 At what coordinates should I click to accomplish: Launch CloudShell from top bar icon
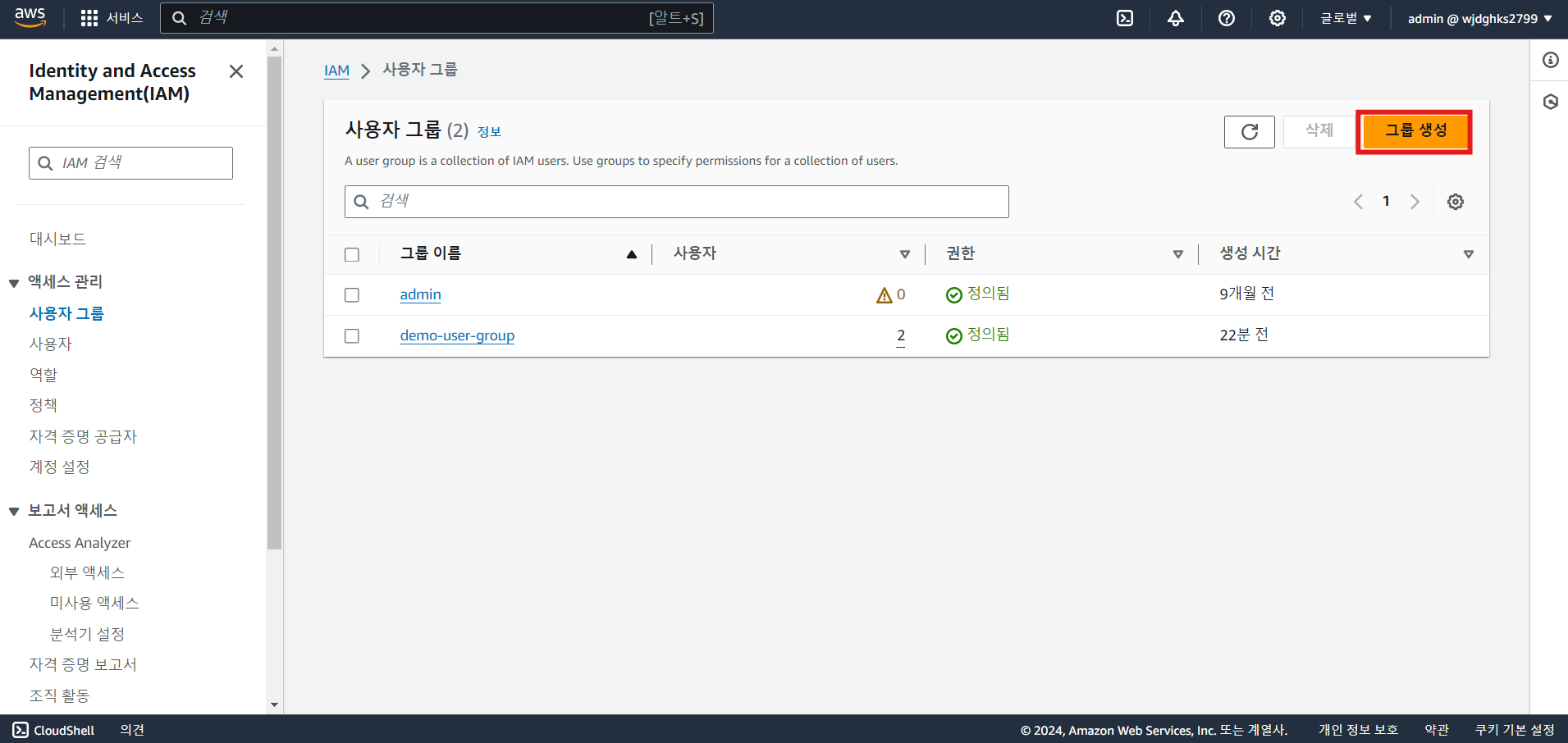tap(1125, 18)
